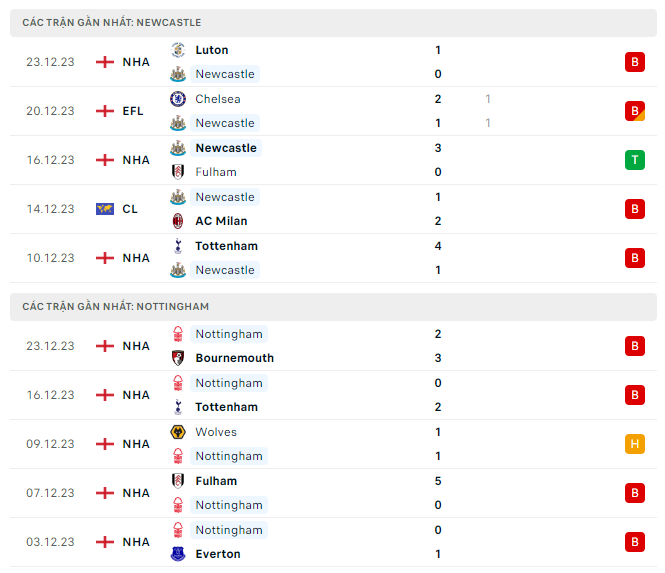The height and width of the screenshot is (573, 665).
Task: Open the Newcastle recent matches header
Action: click(x=111, y=22)
